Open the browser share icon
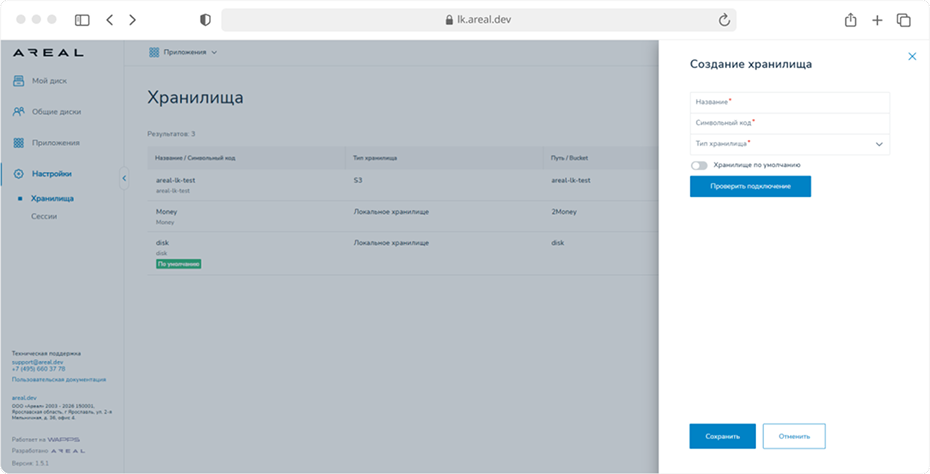Screen dimensions: 930x474 click(x=851, y=20)
